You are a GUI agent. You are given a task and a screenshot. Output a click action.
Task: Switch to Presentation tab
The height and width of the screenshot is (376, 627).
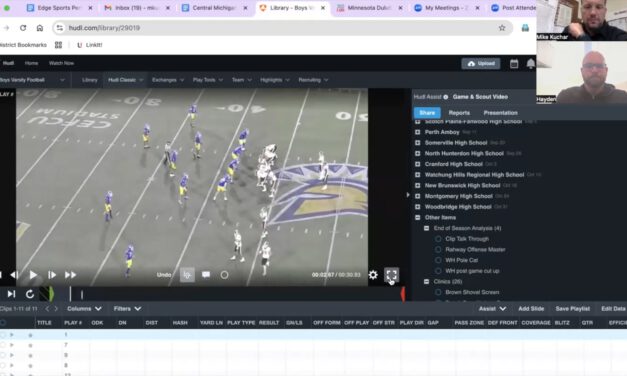click(500, 113)
